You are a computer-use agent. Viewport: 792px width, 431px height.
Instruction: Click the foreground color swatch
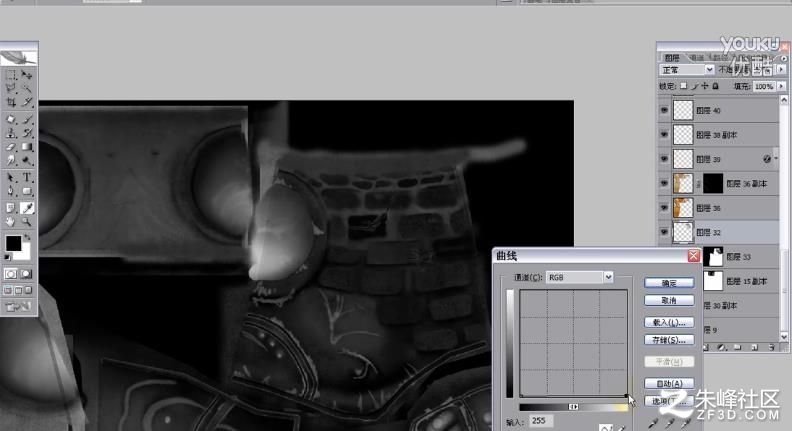14,243
